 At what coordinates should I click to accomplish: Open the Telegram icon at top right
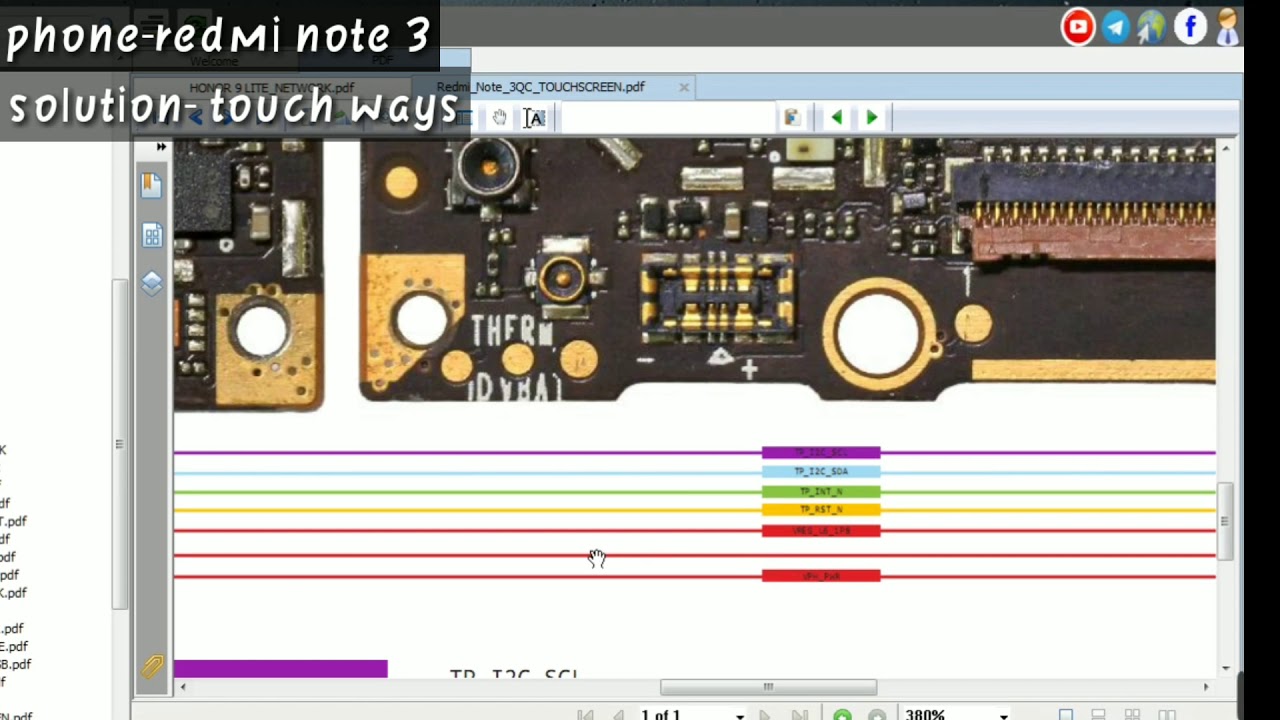1116,27
